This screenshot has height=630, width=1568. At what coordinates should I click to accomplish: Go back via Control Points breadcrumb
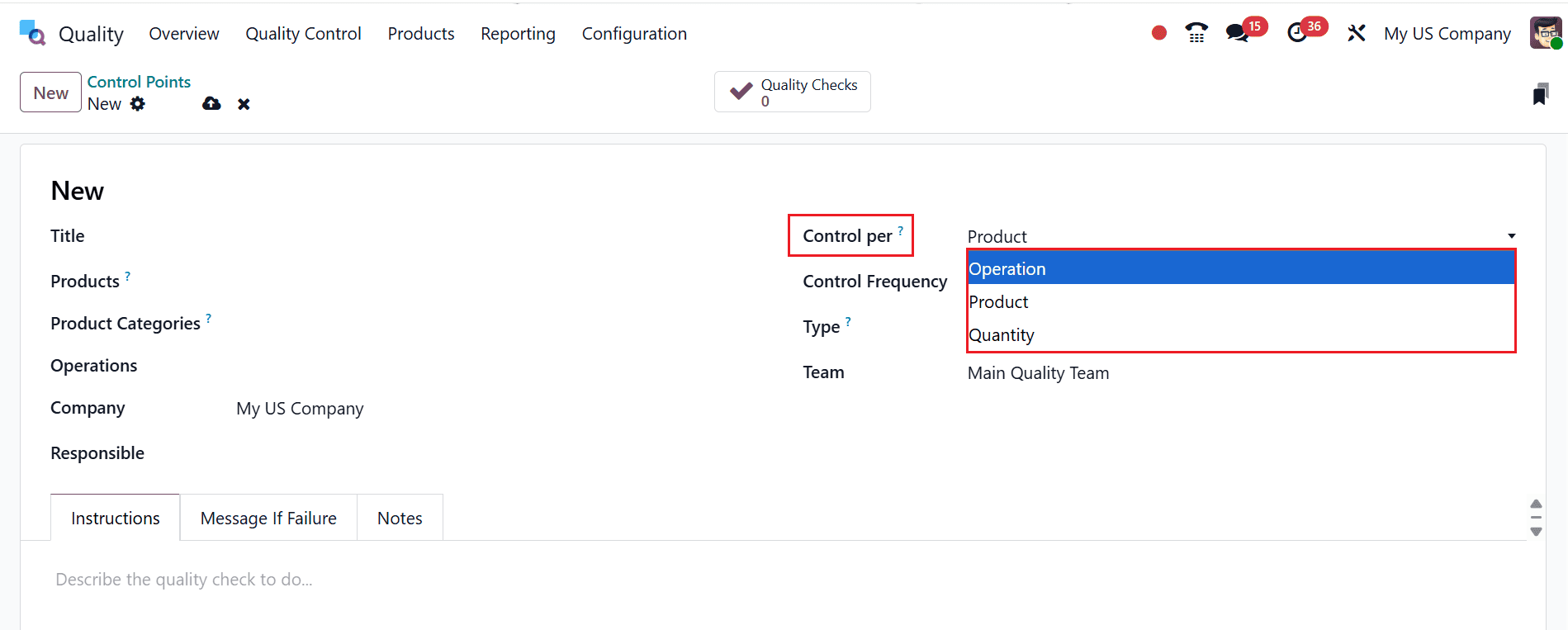[x=139, y=82]
